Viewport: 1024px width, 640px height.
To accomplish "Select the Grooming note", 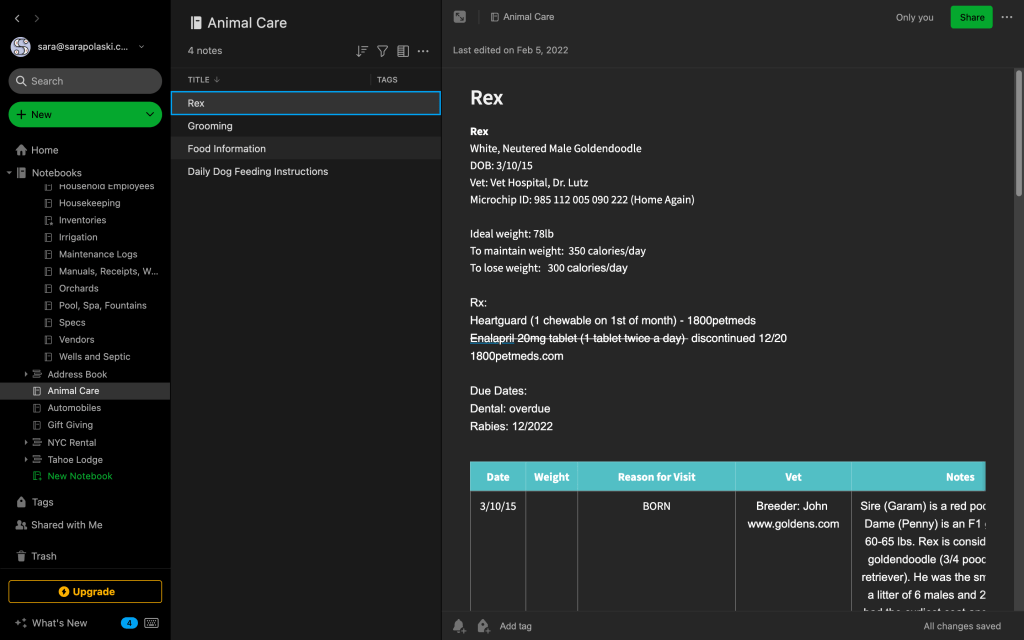I will 210,126.
